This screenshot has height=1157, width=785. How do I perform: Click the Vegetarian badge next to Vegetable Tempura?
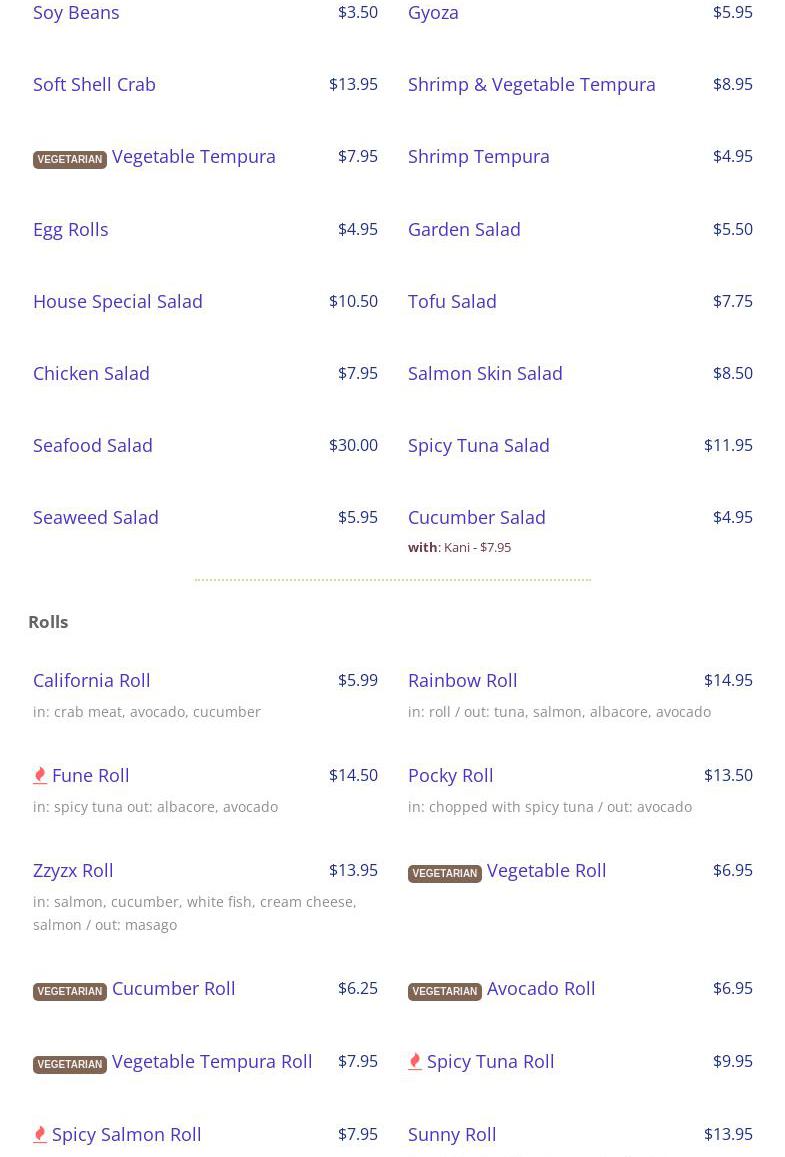click(x=70, y=159)
